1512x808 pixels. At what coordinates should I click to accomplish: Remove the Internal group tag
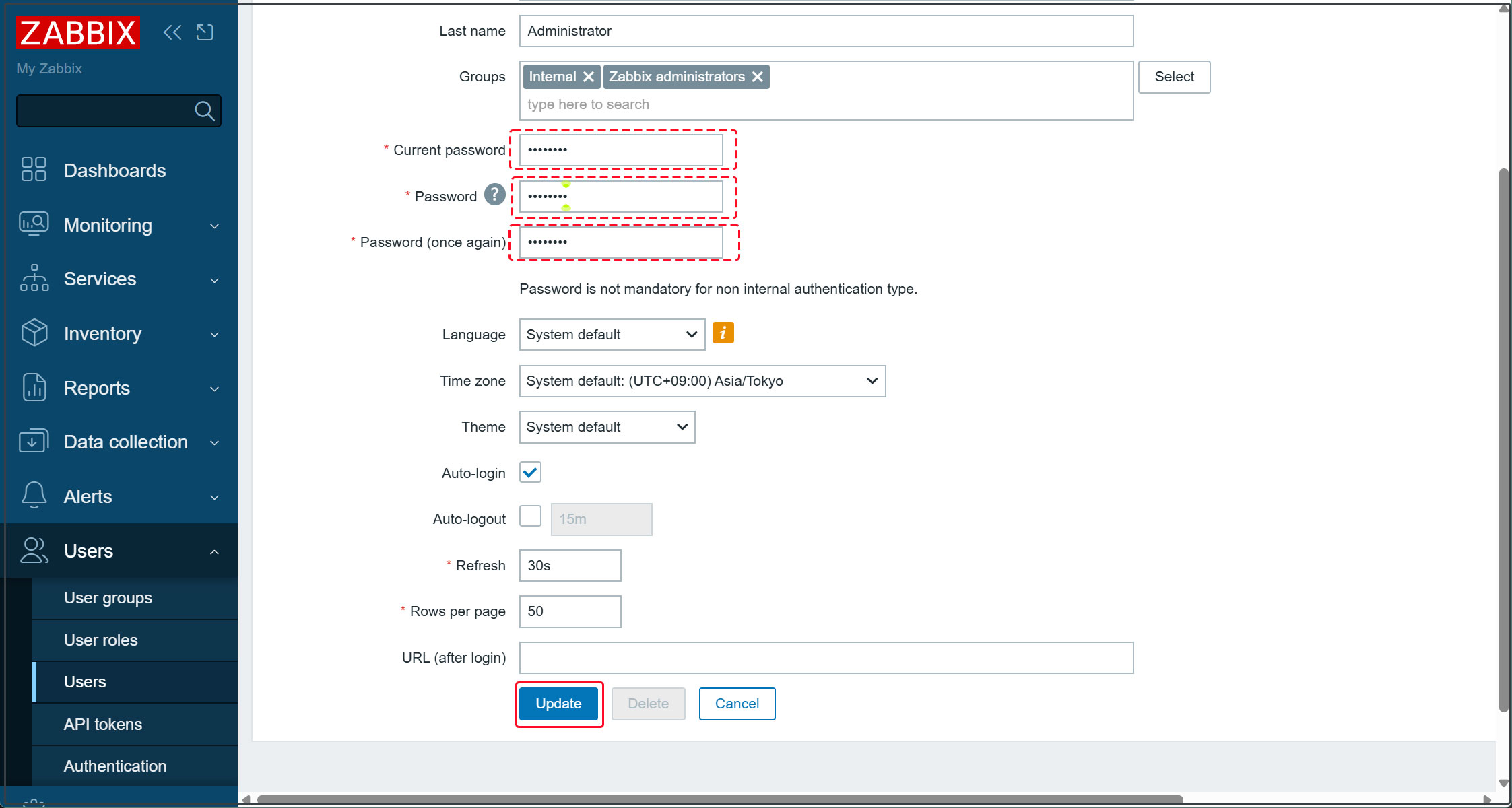[588, 77]
